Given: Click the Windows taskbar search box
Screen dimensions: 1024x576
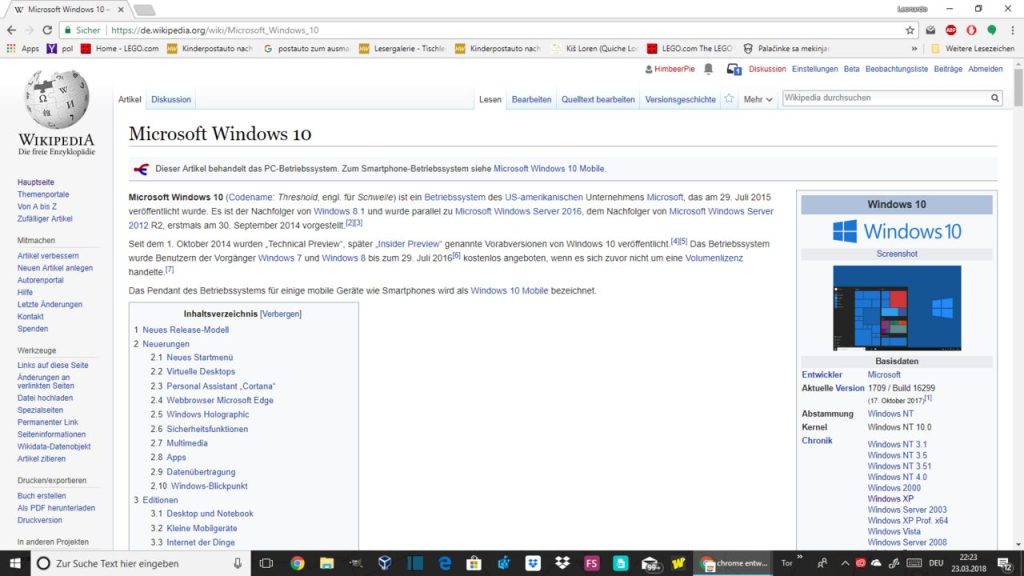Looking at the screenshot, I should click(140, 563).
